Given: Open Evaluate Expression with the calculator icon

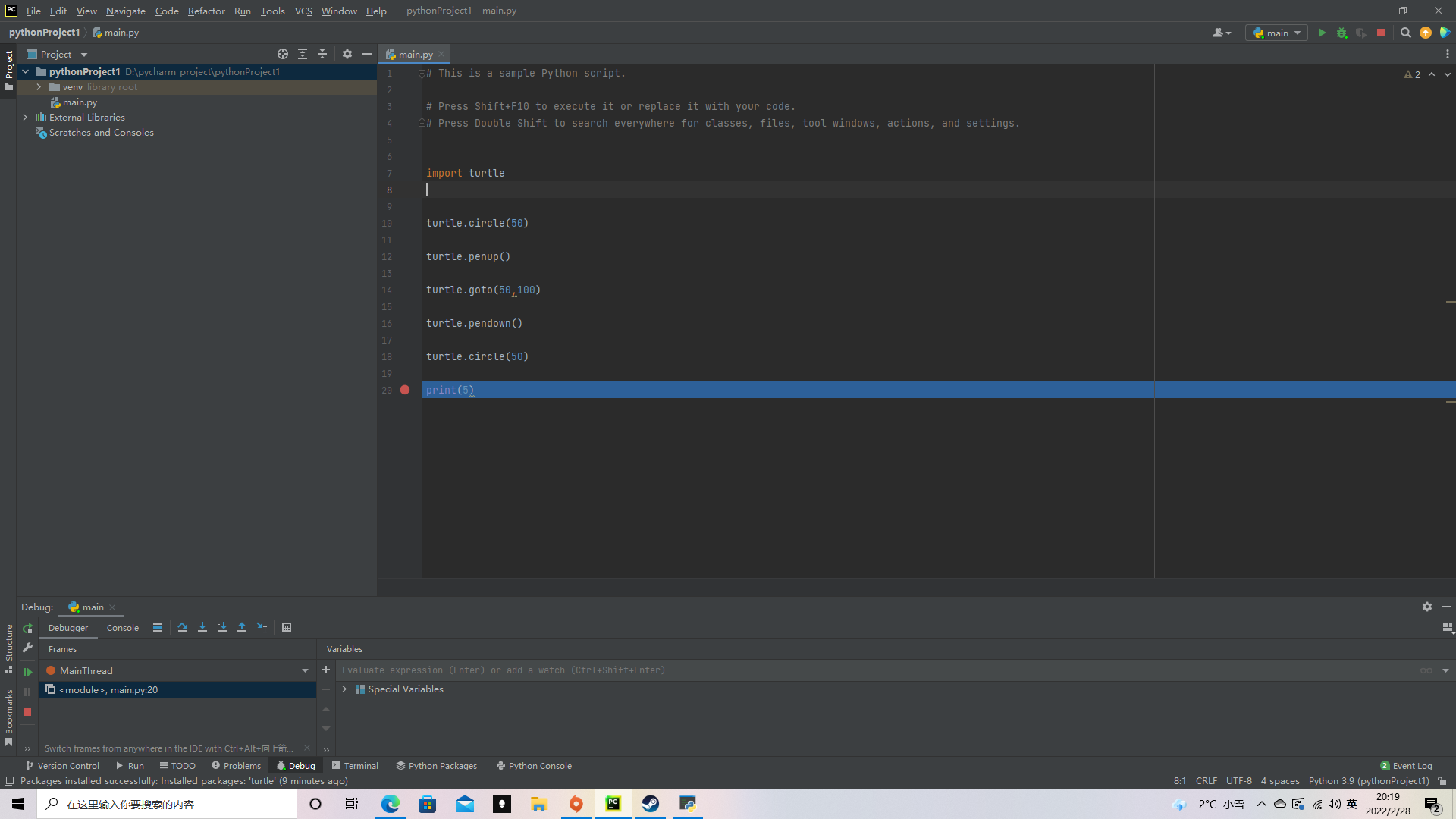Looking at the screenshot, I should [287, 627].
